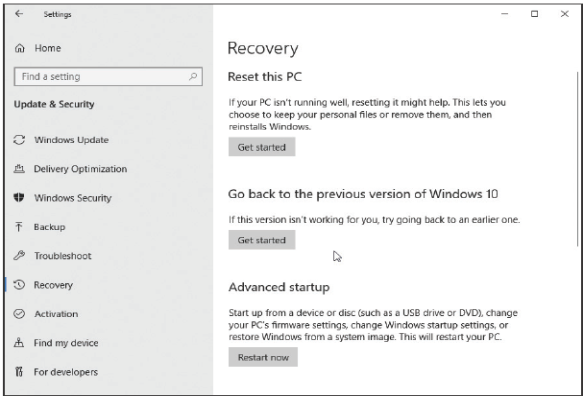
Task: Click the Find my device icon
Action: 19,342
